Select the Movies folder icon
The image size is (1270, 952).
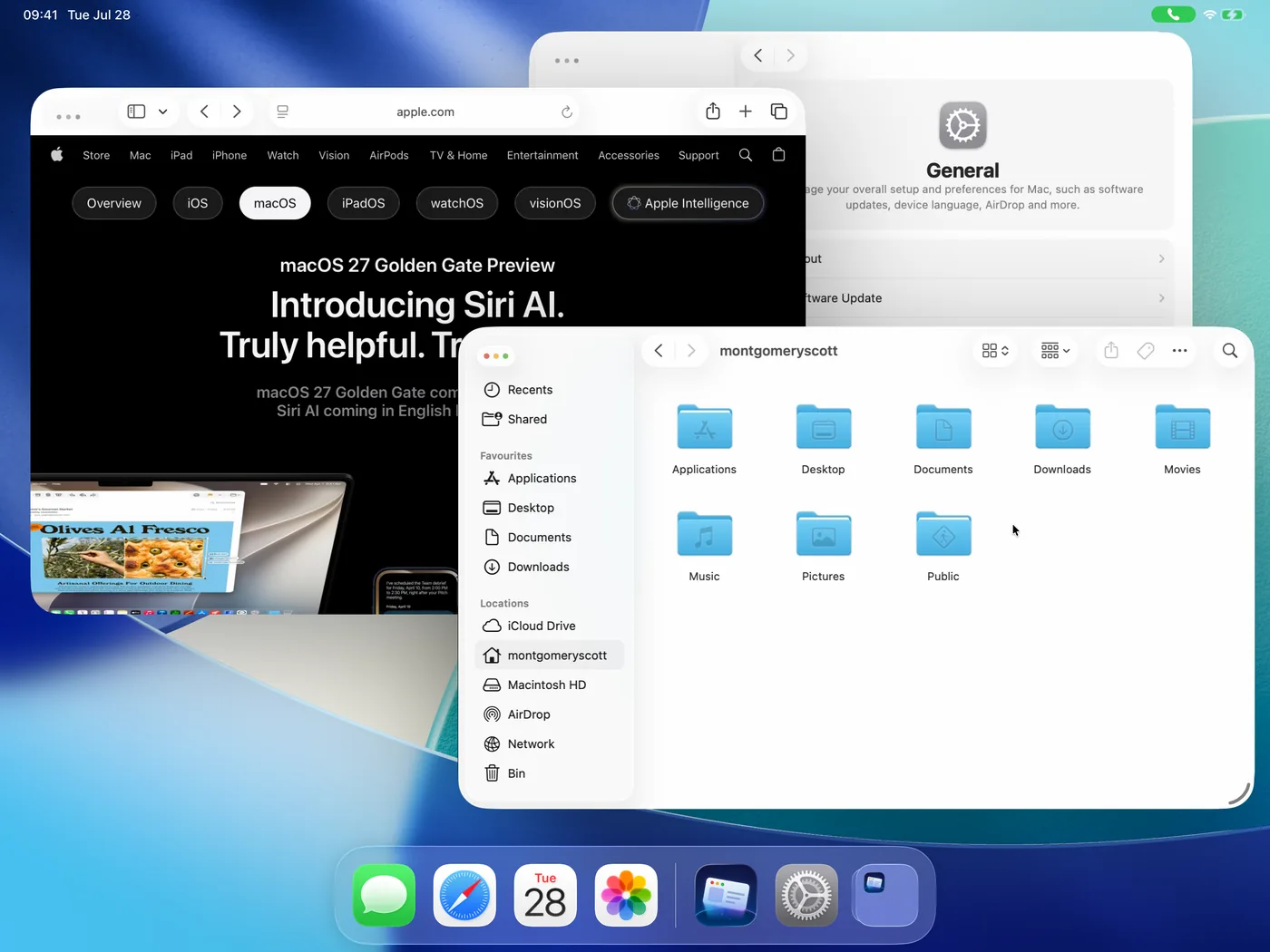click(x=1182, y=426)
